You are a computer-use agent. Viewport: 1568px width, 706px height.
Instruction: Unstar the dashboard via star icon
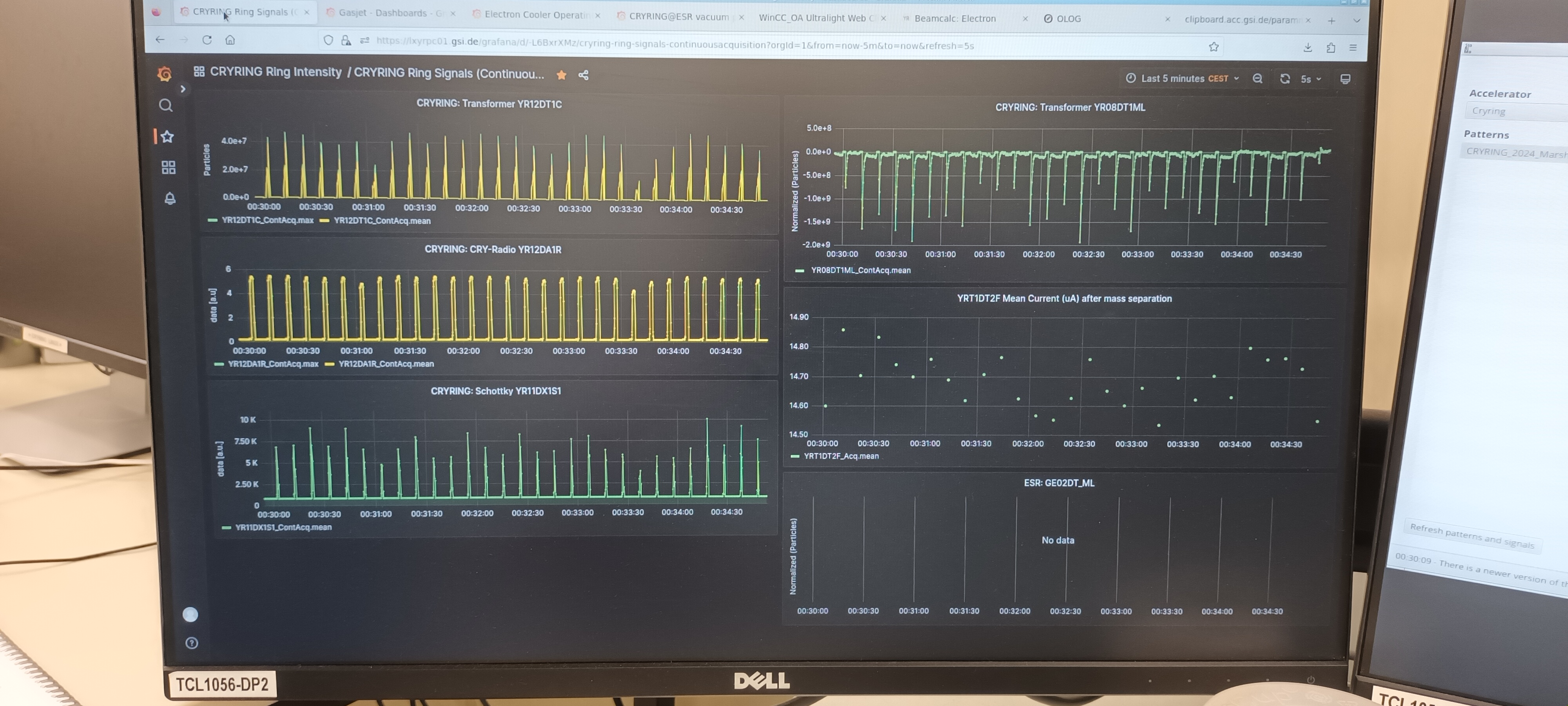click(561, 75)
